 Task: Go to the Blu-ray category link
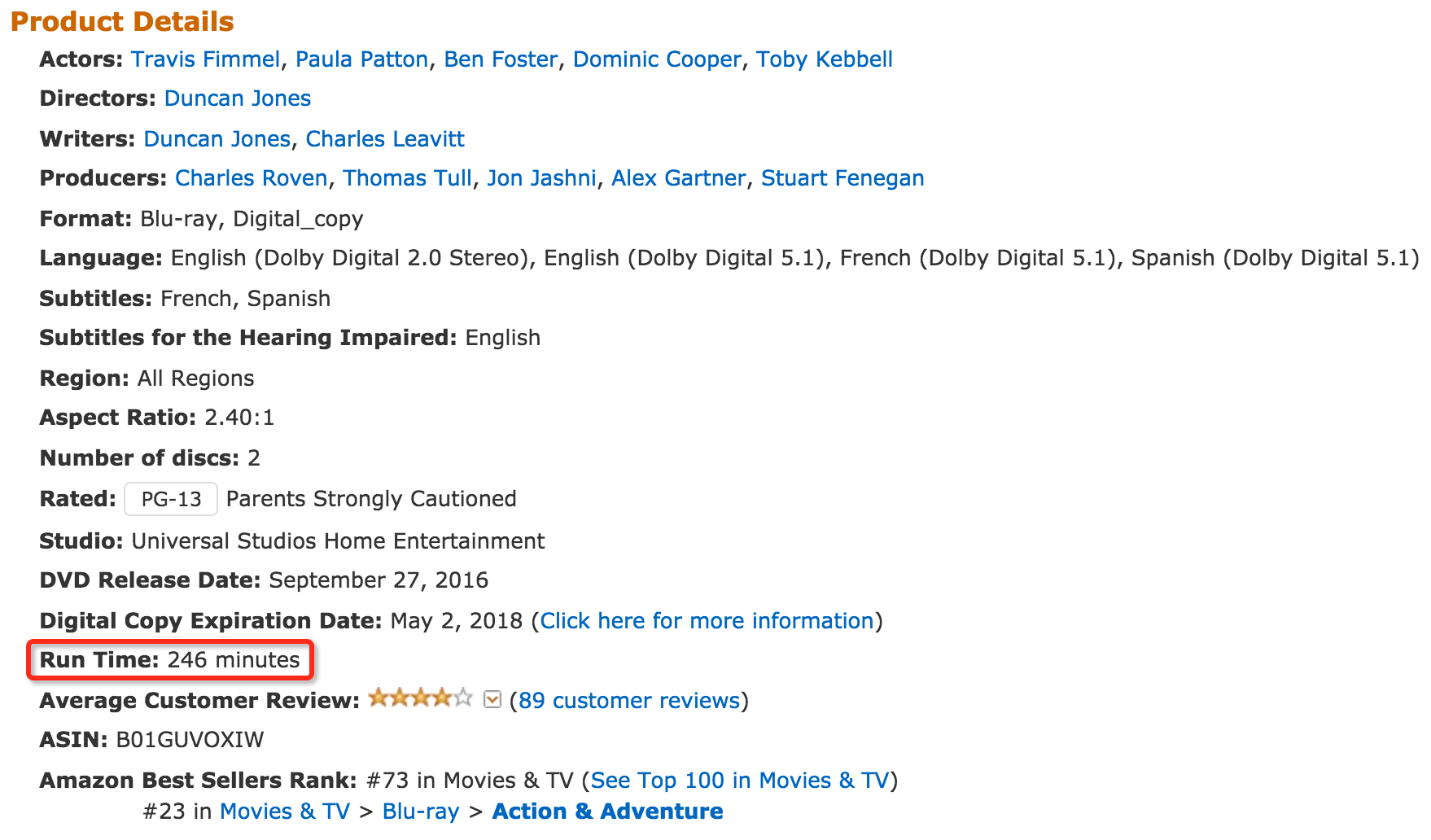421,812
